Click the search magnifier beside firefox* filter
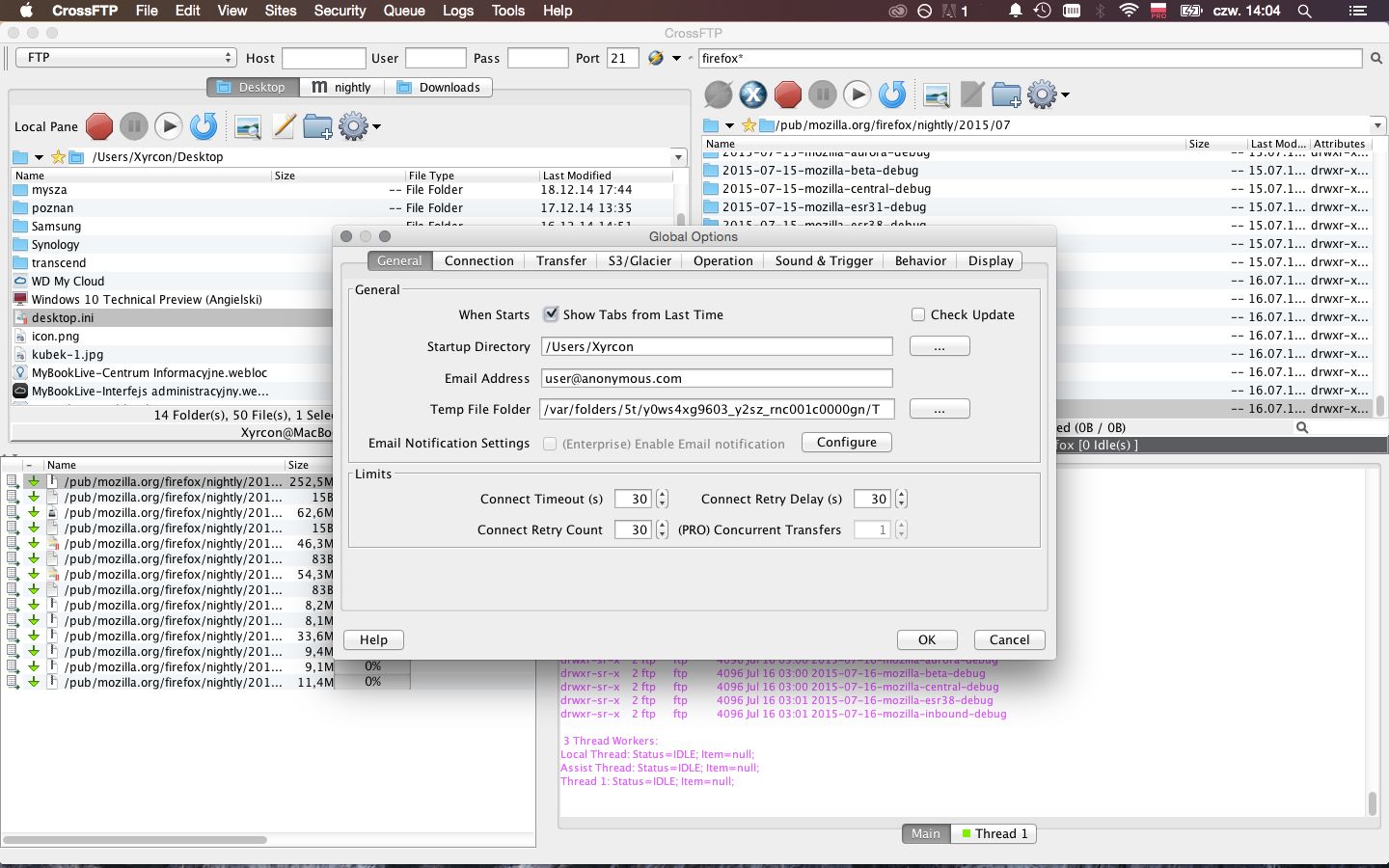Image resolution: width=1389 pixels, height=868 pixels. click(1376, 59)
